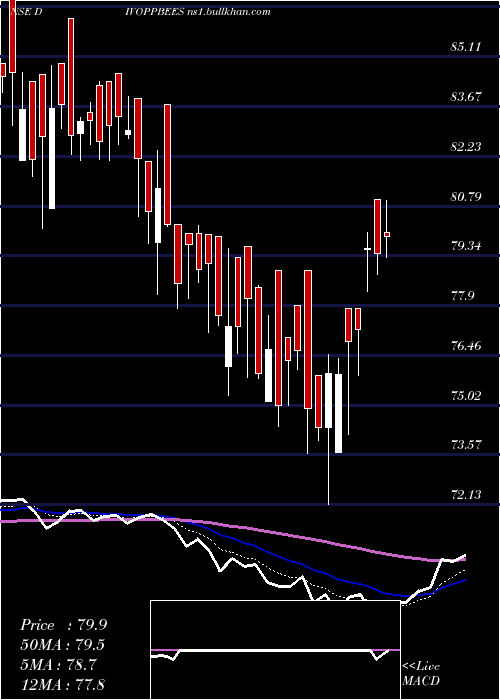This screenshot has width=500, height=700.
Task: Click the 79.34 price axis label
Action: [466, 246]
